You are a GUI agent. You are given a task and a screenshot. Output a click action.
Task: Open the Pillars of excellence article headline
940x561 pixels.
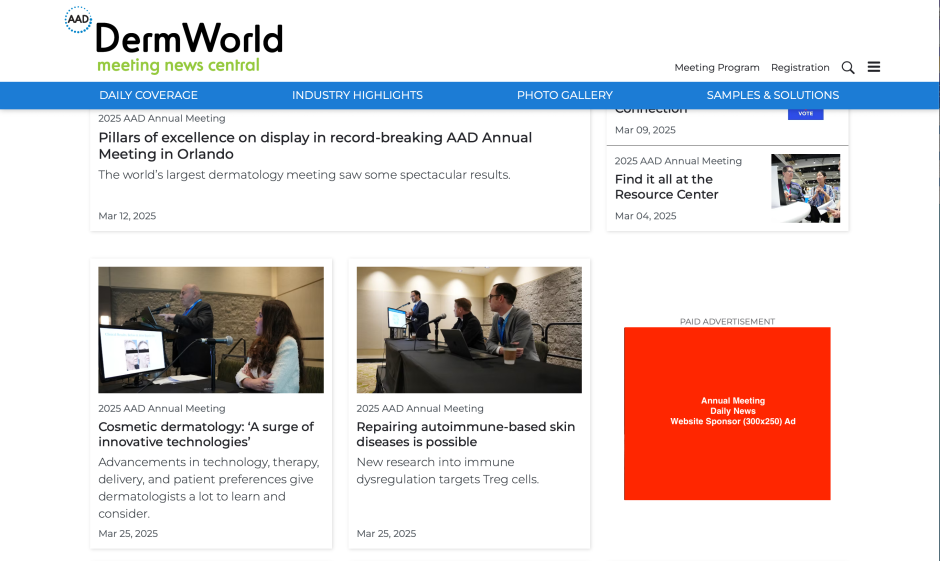(315, 146)
